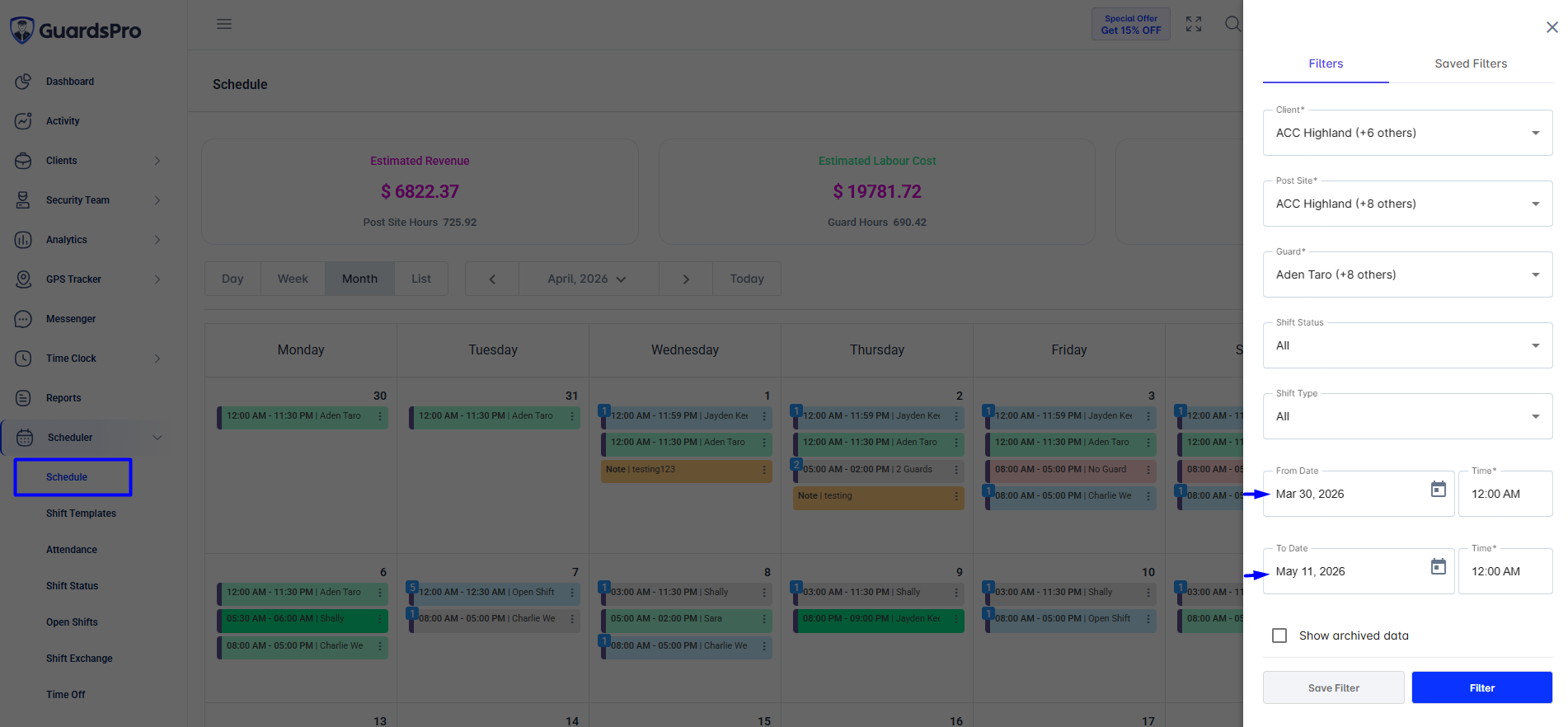The image size is (1568, 727).
Task: Open the Client dropdown
Action: [1407, 133]
